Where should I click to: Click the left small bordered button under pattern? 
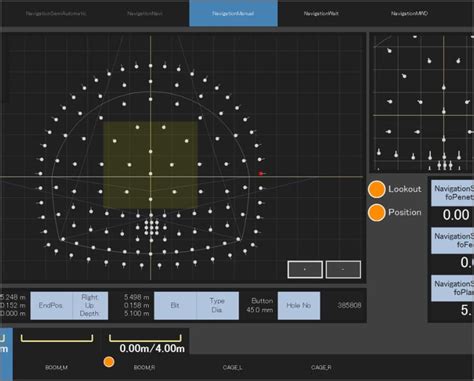pos(305,269)
